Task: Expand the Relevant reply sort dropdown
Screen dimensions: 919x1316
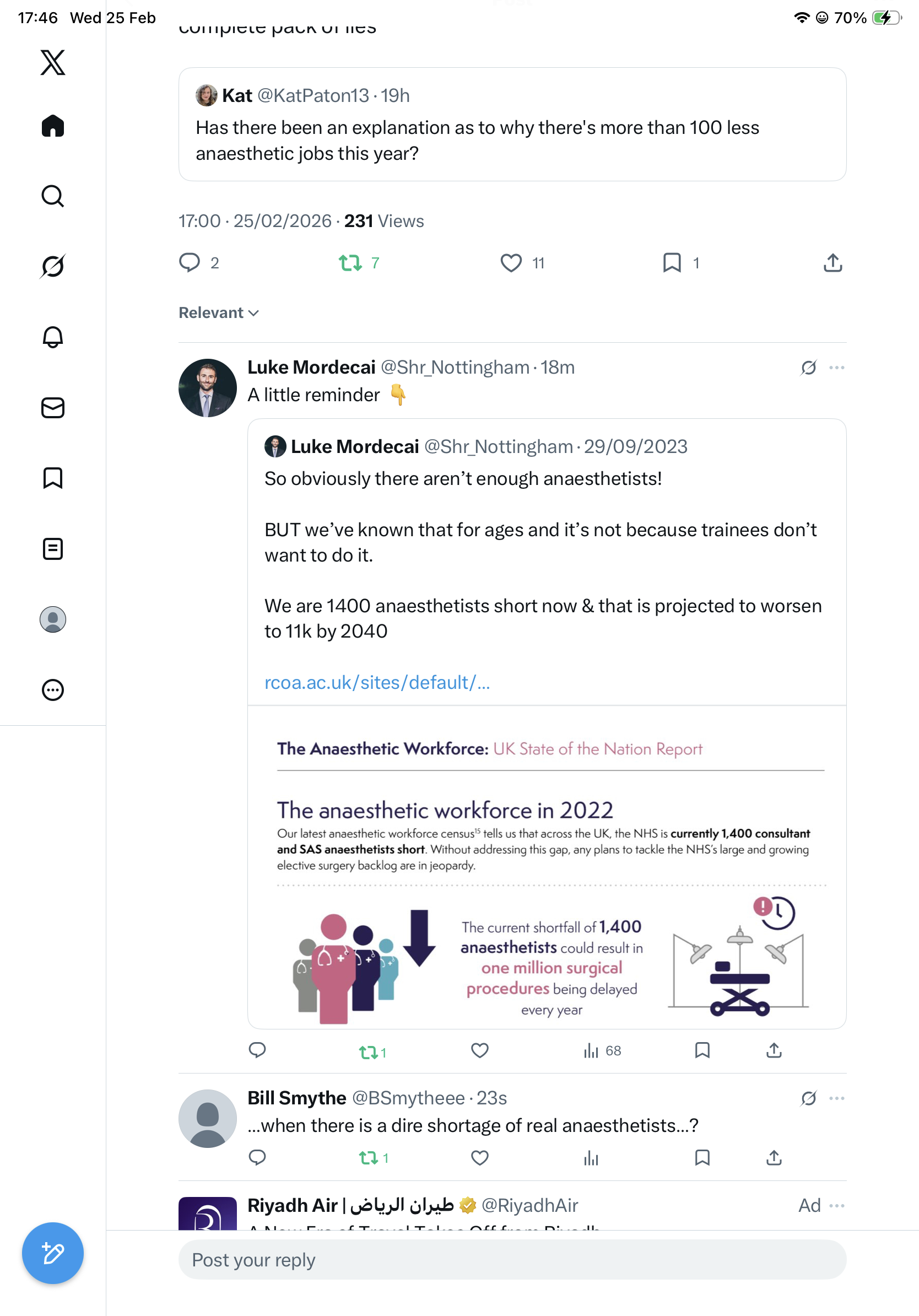Action: click(219, 313)
